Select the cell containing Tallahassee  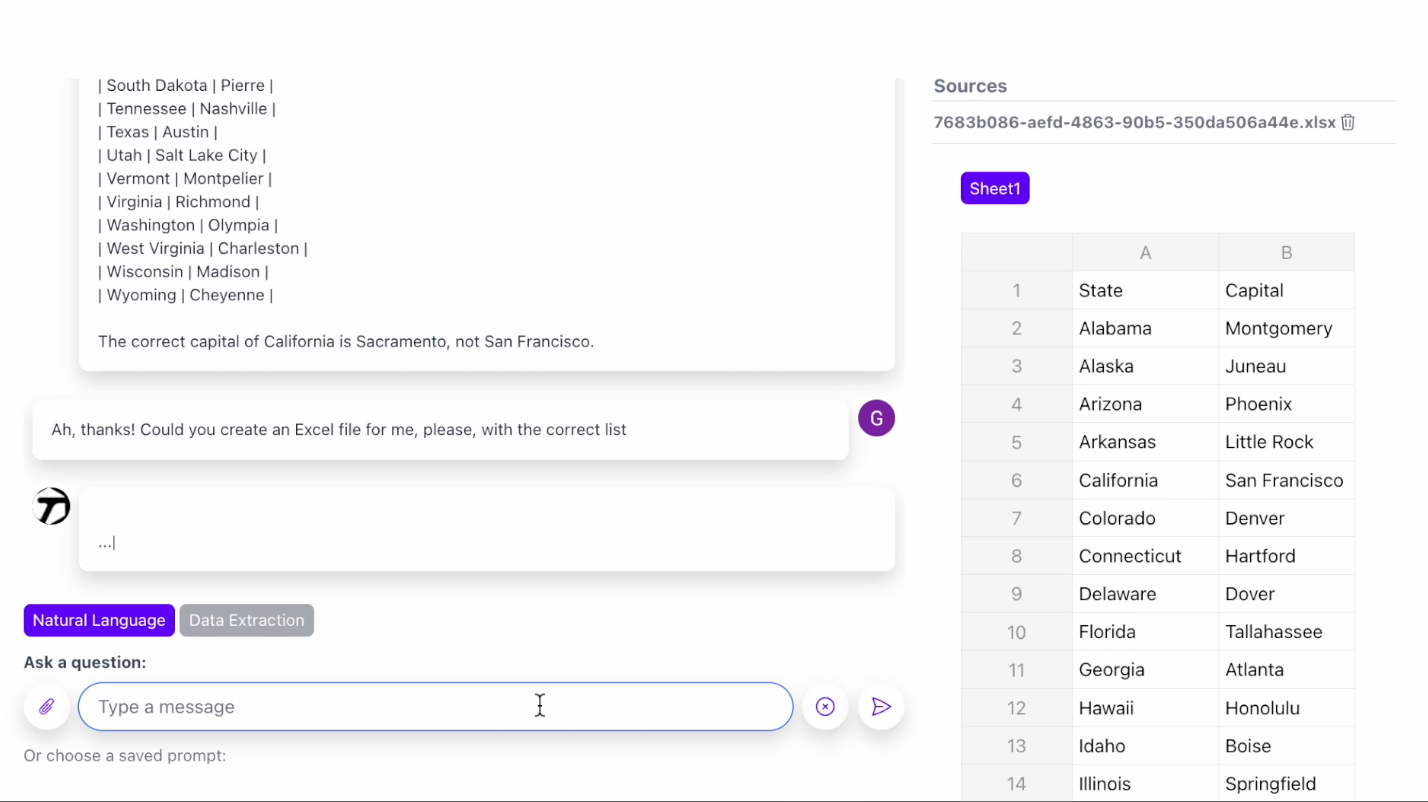point(1273,631)
